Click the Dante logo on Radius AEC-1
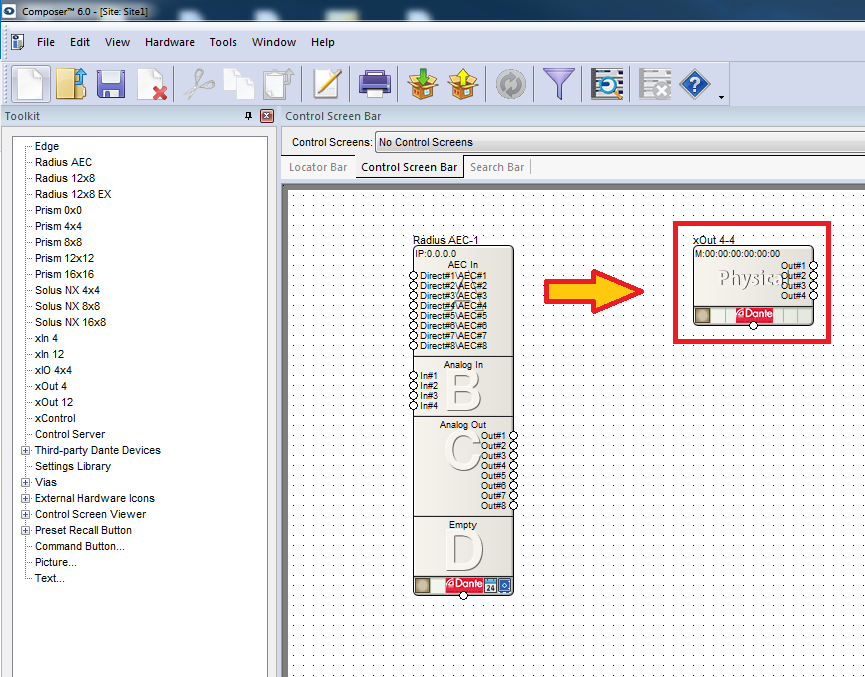Image resolution: width=865 pixels, height=677 pixels. 464,584
